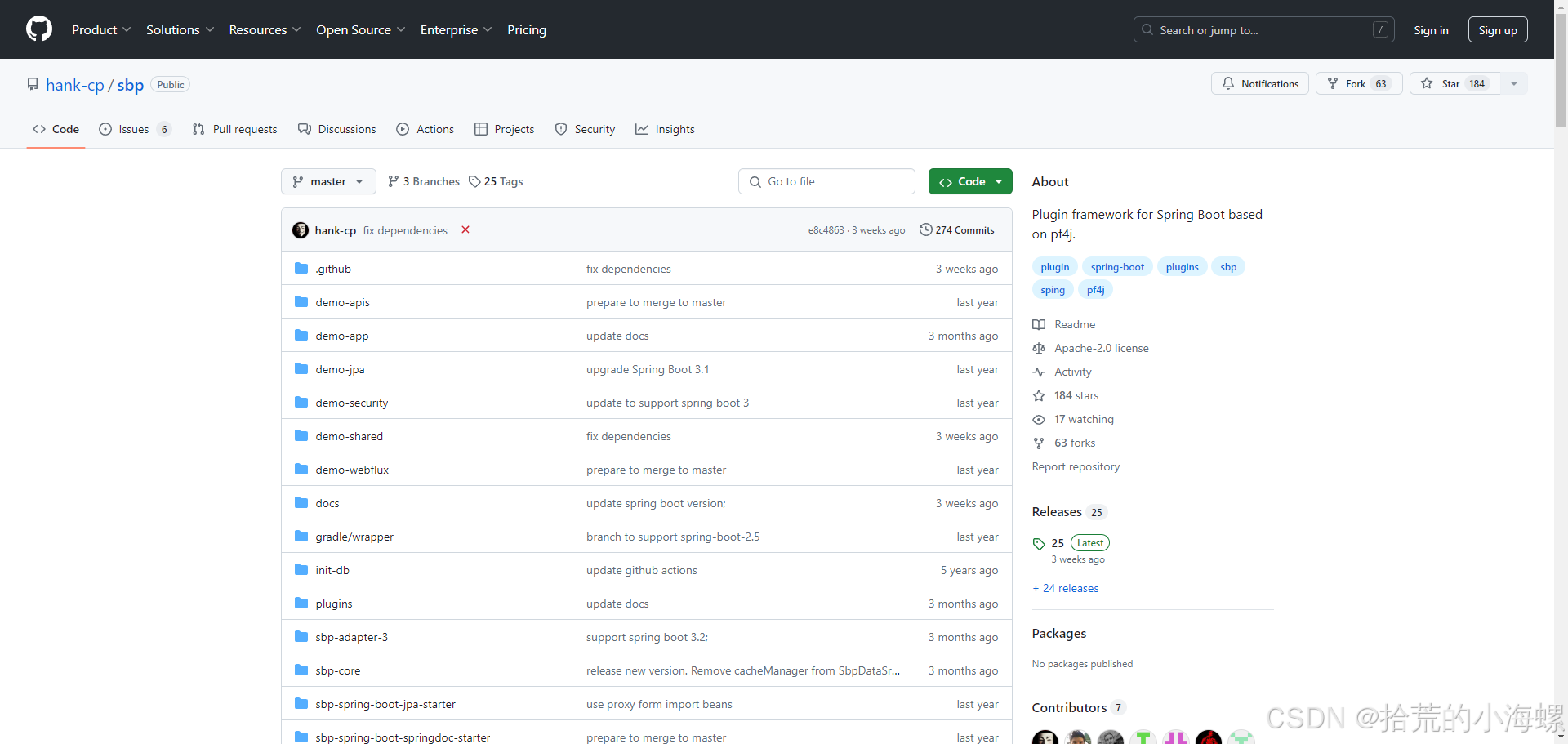Viewport: 1568px width, 744px height.
Task: Star the sbp repository
Action: click(1454, 83)
